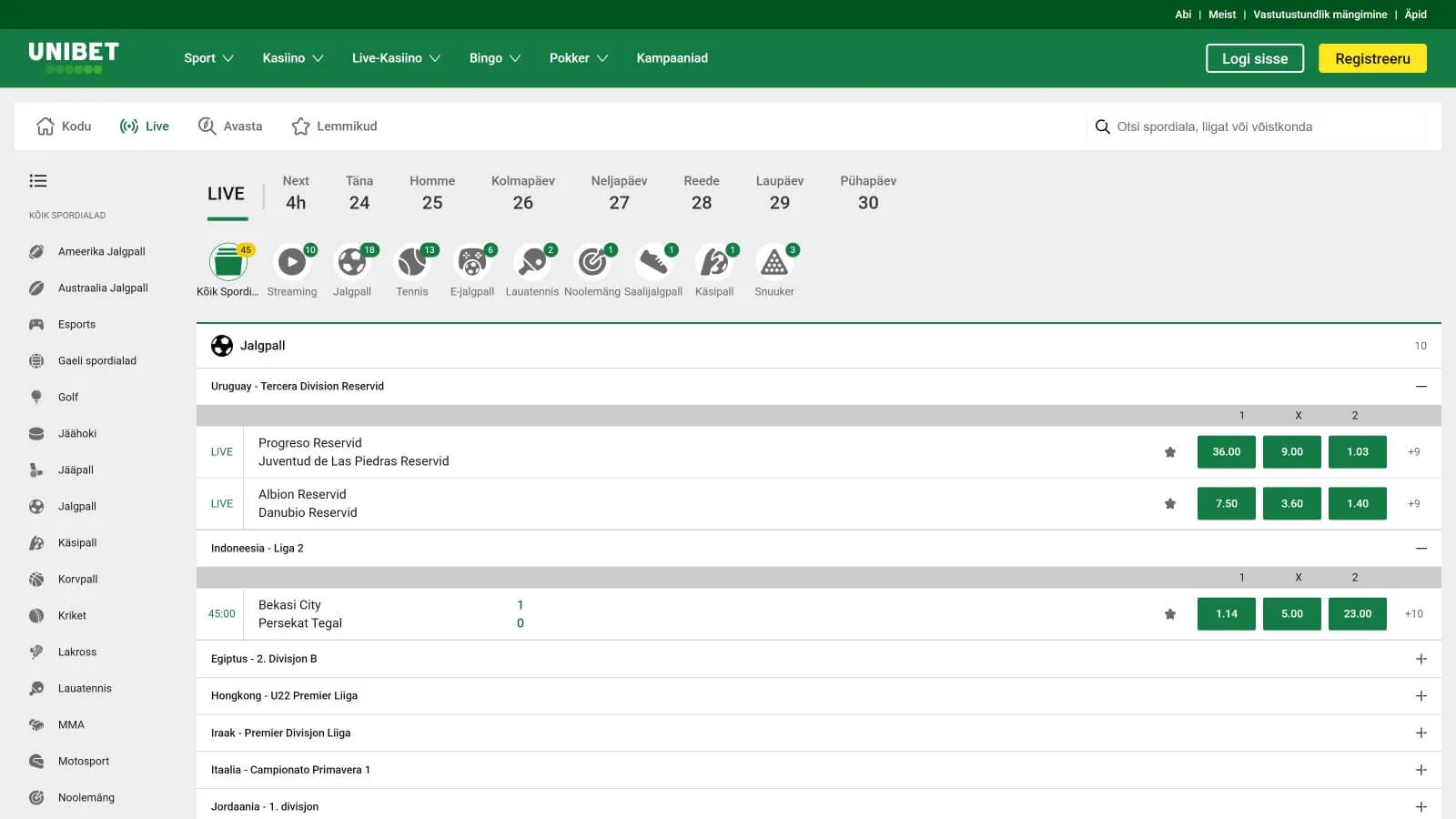Favorite the Progreso Reservid match star

tap(1170, 452)
